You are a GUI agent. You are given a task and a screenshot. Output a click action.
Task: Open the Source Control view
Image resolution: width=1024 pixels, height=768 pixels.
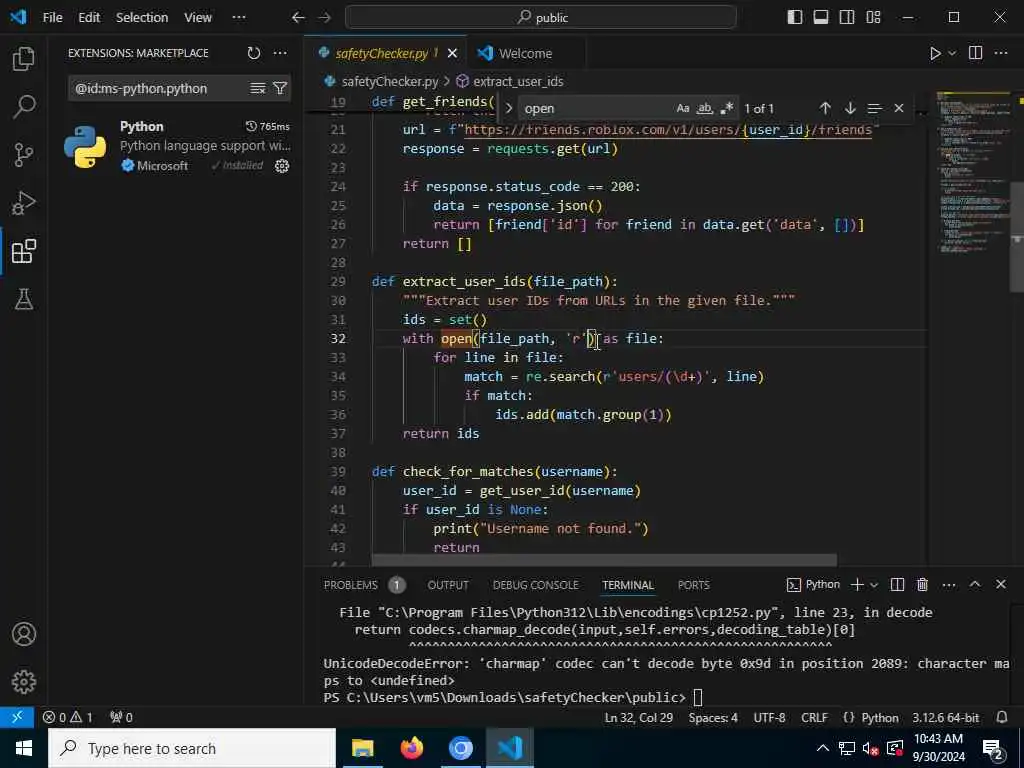(x=24, y=155)
